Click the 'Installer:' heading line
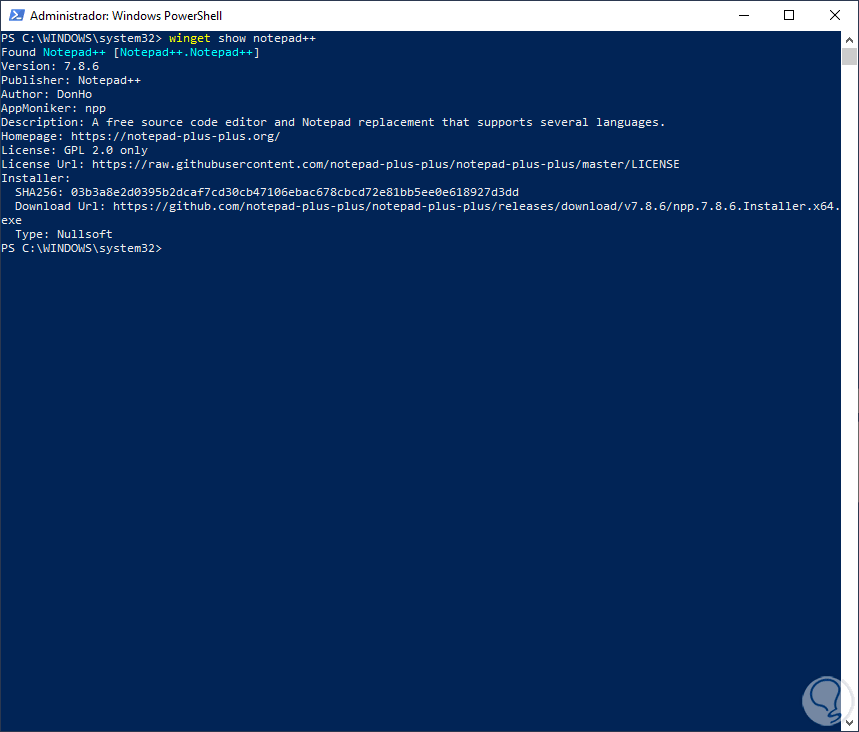 36,178
